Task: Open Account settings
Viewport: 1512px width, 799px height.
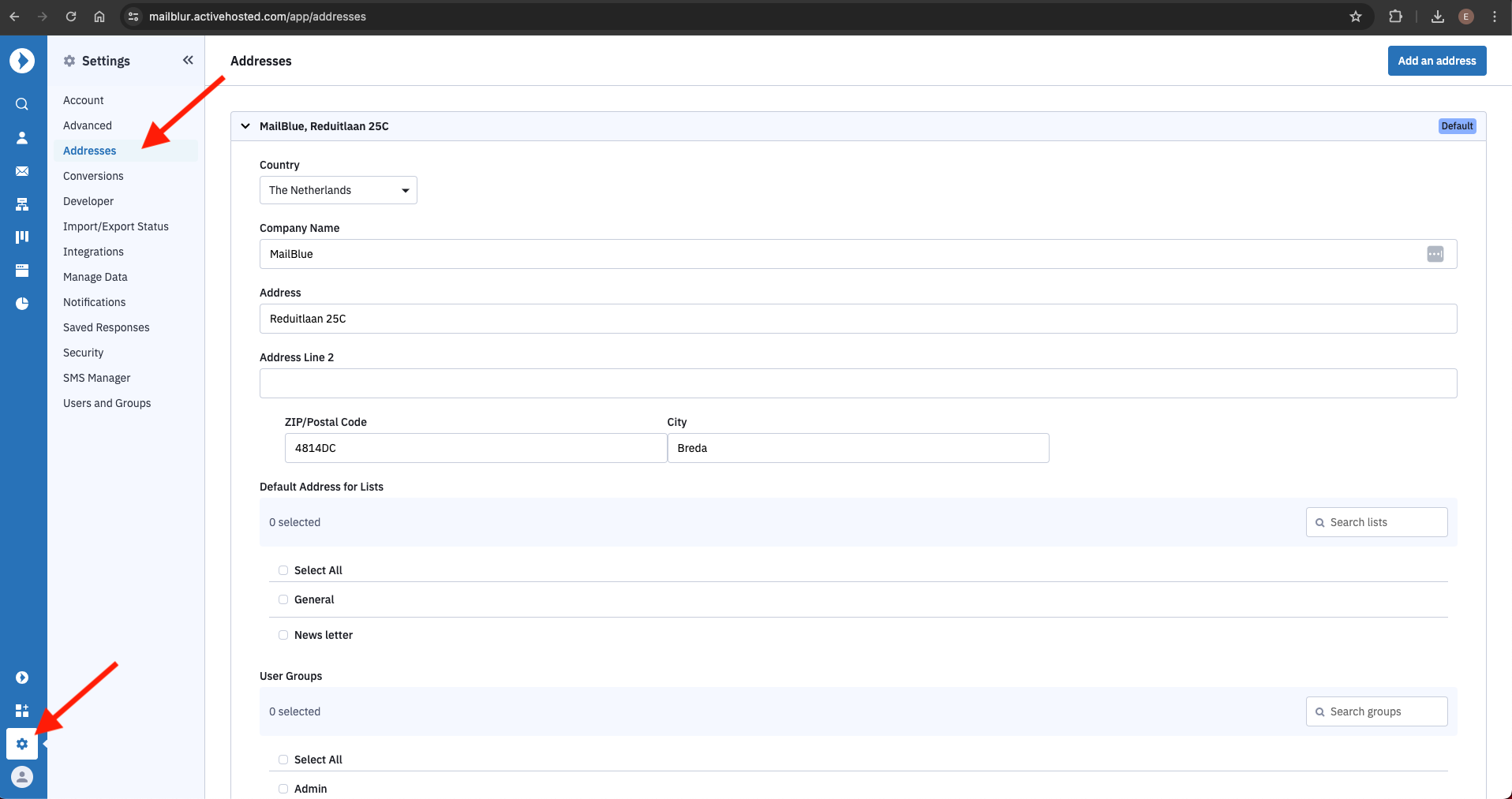Action: coord(84,100)
